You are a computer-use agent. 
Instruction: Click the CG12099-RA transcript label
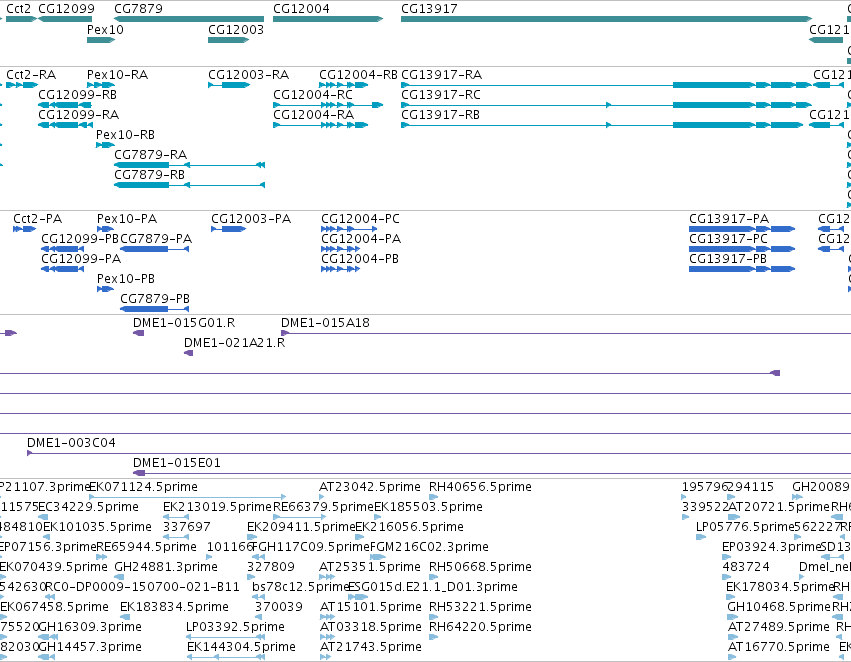coord(78,114)
